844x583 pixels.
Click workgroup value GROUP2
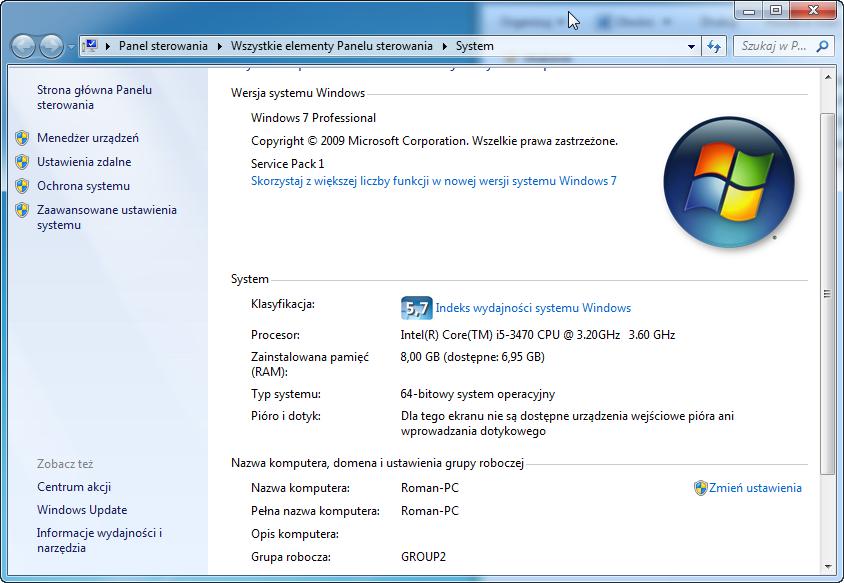[423, 557]
